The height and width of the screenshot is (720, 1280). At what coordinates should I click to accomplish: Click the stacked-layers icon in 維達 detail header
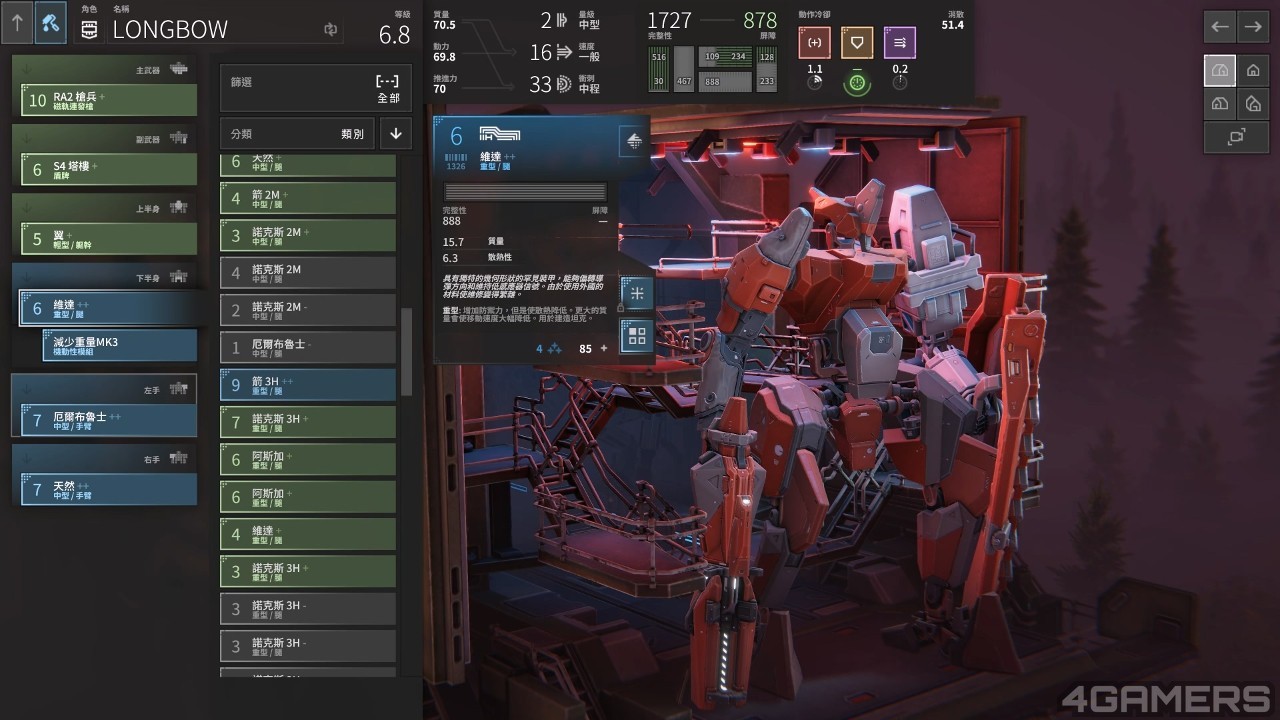click(633, 141)
